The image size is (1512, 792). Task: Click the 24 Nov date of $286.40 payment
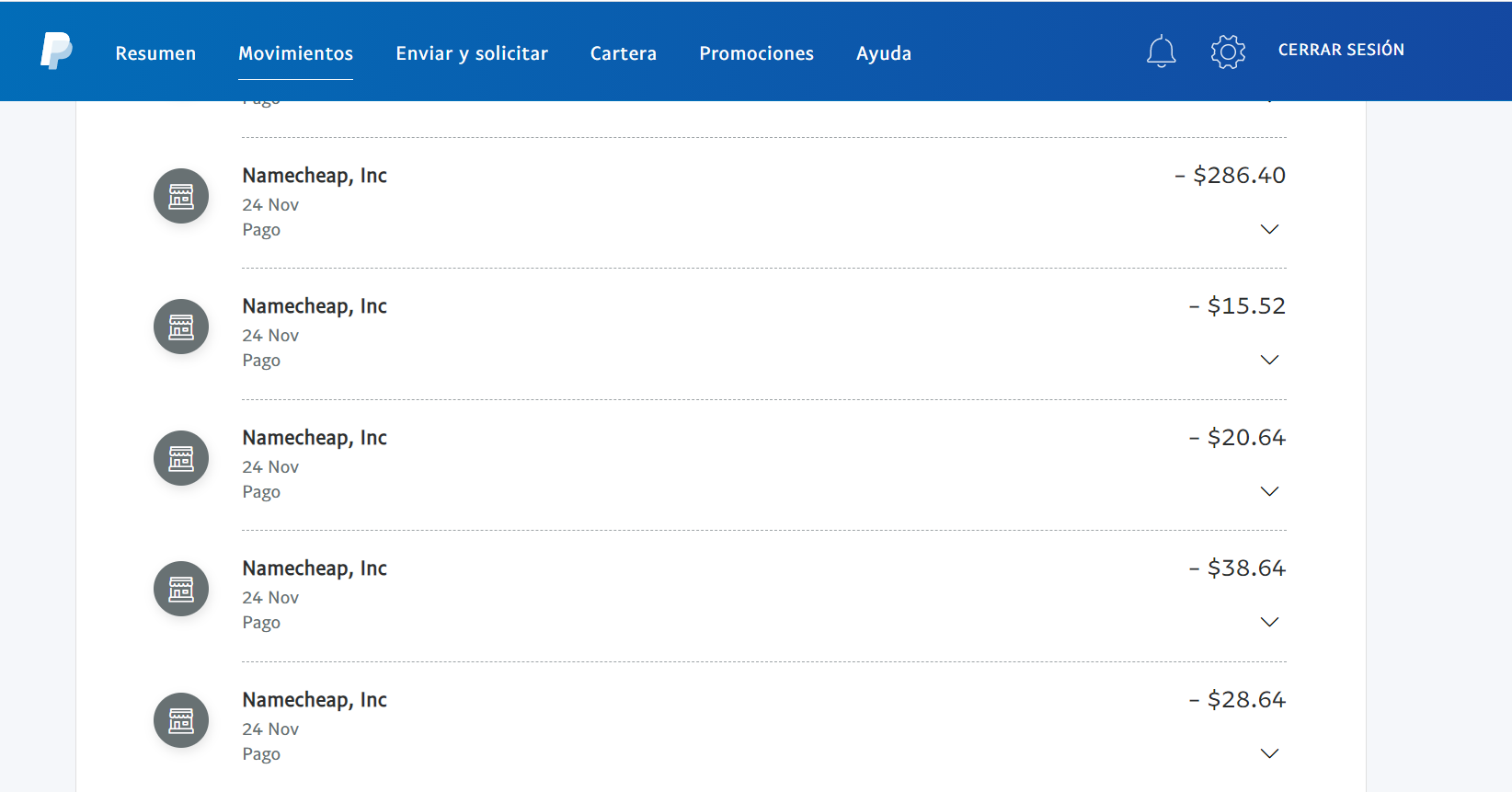[x=270, y=204]
